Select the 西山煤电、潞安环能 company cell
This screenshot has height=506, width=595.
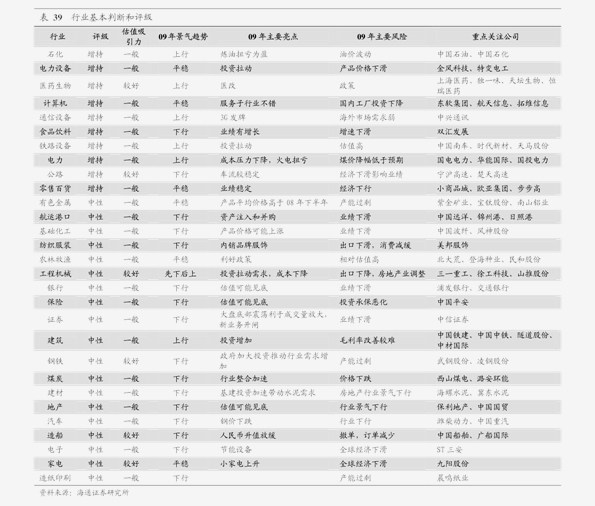[x=473, y=379]
